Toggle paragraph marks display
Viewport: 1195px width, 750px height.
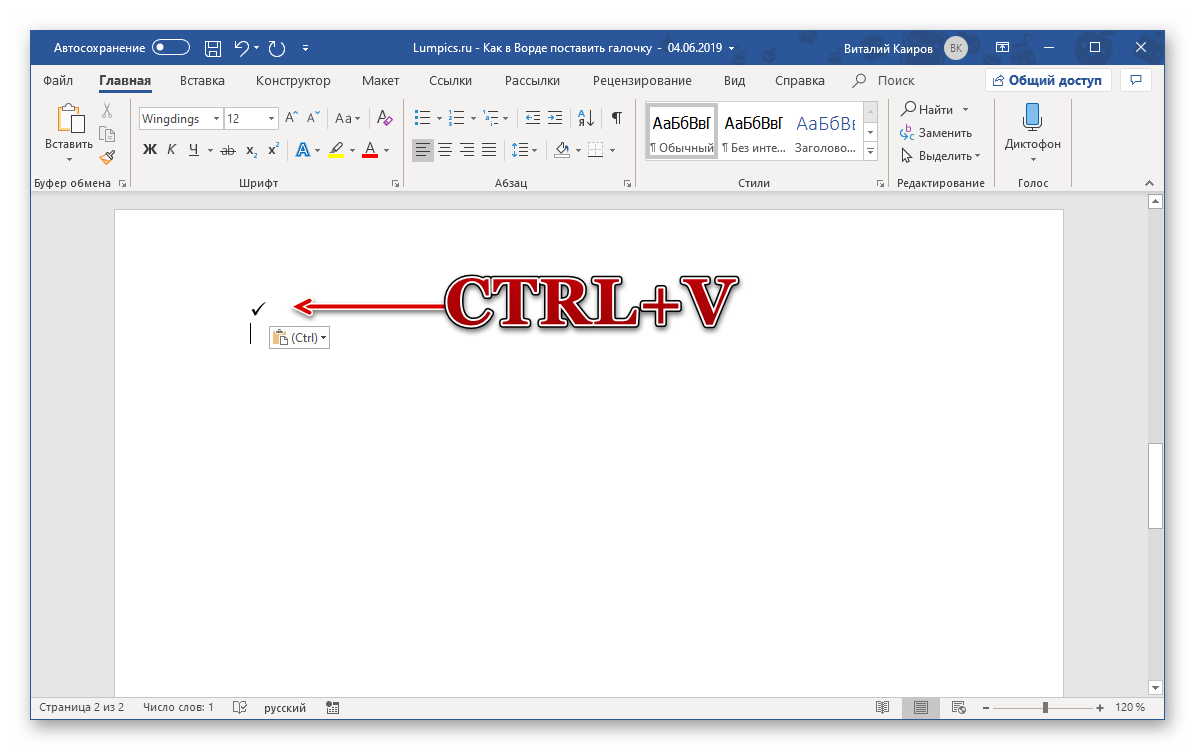click(617, 118)
